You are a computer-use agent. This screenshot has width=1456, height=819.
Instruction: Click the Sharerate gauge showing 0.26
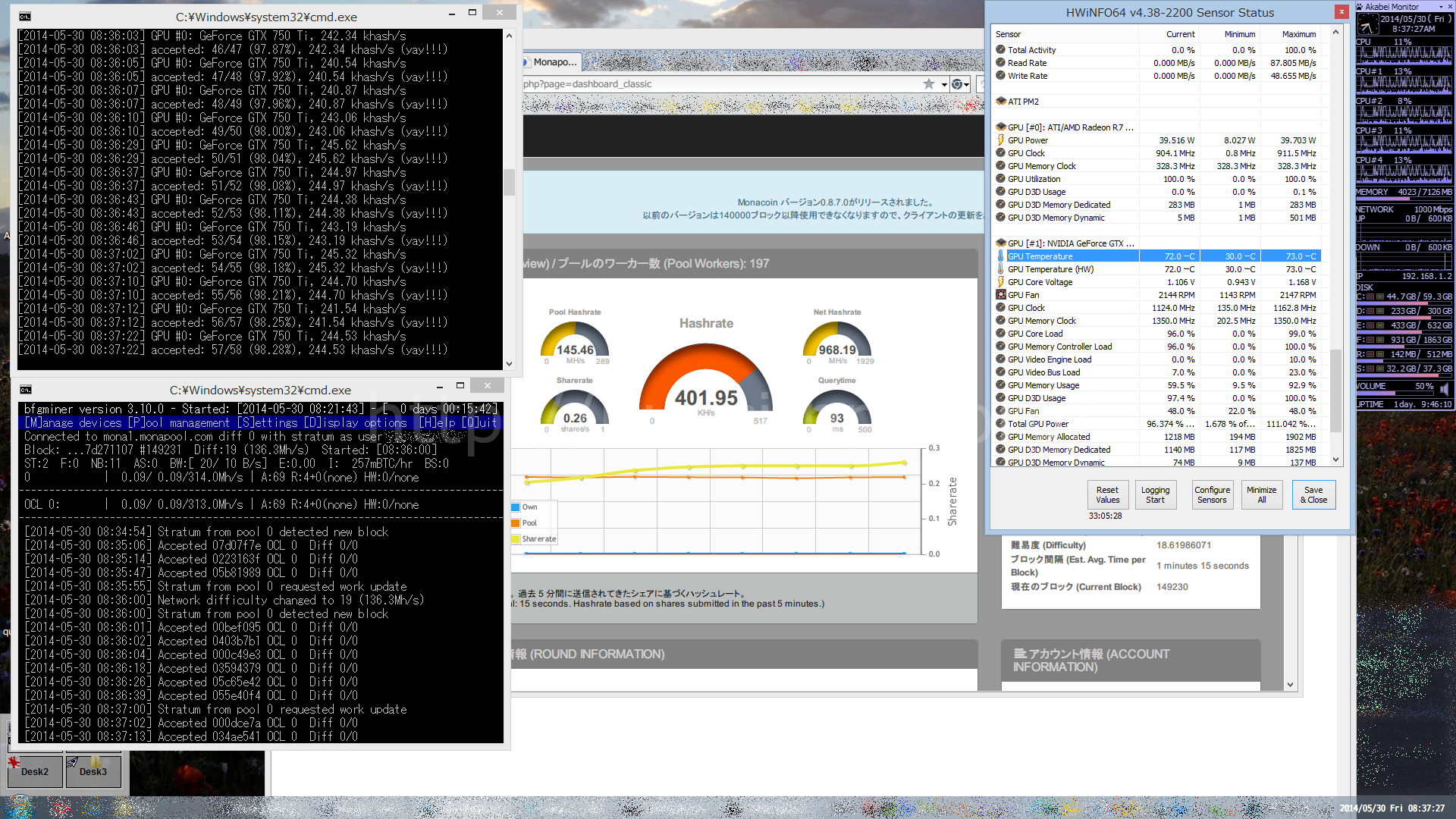(x=575, y=406)
